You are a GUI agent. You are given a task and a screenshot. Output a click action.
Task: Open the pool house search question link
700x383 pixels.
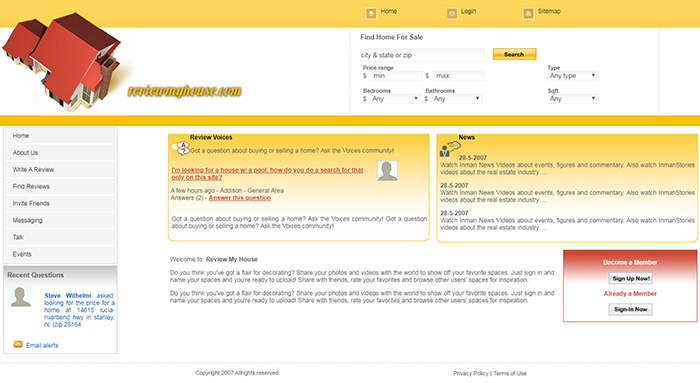[x=267, y=174]
